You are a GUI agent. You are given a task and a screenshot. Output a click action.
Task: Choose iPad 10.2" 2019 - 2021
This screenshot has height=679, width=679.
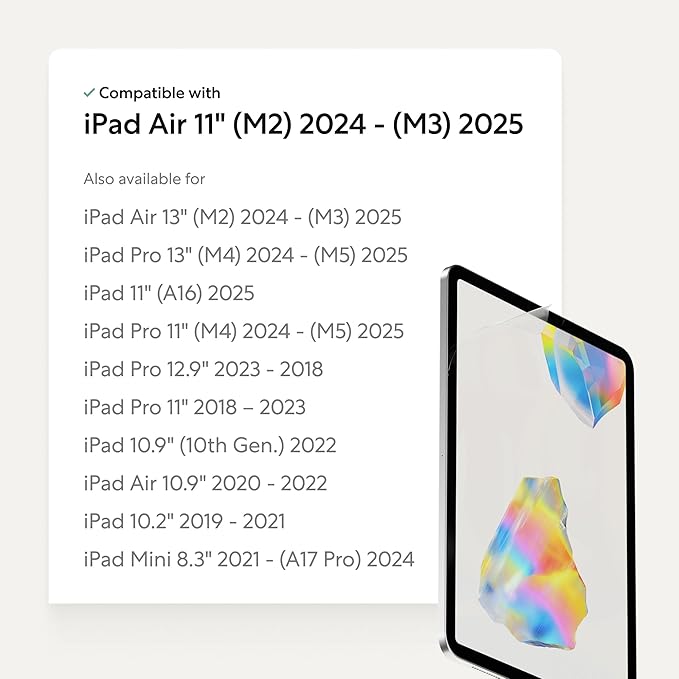[184, 521]
